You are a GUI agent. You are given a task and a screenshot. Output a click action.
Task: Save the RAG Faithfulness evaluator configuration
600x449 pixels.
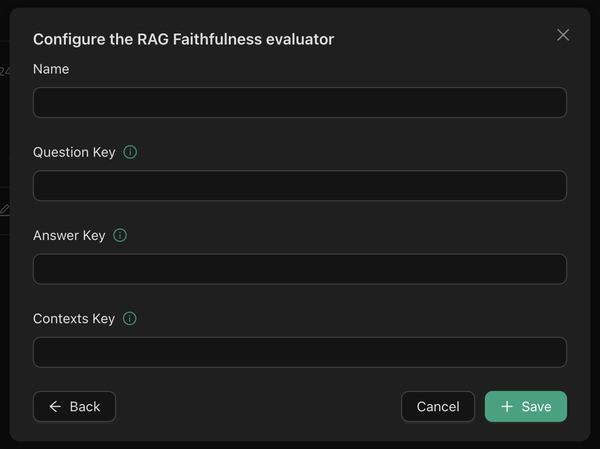526,407
